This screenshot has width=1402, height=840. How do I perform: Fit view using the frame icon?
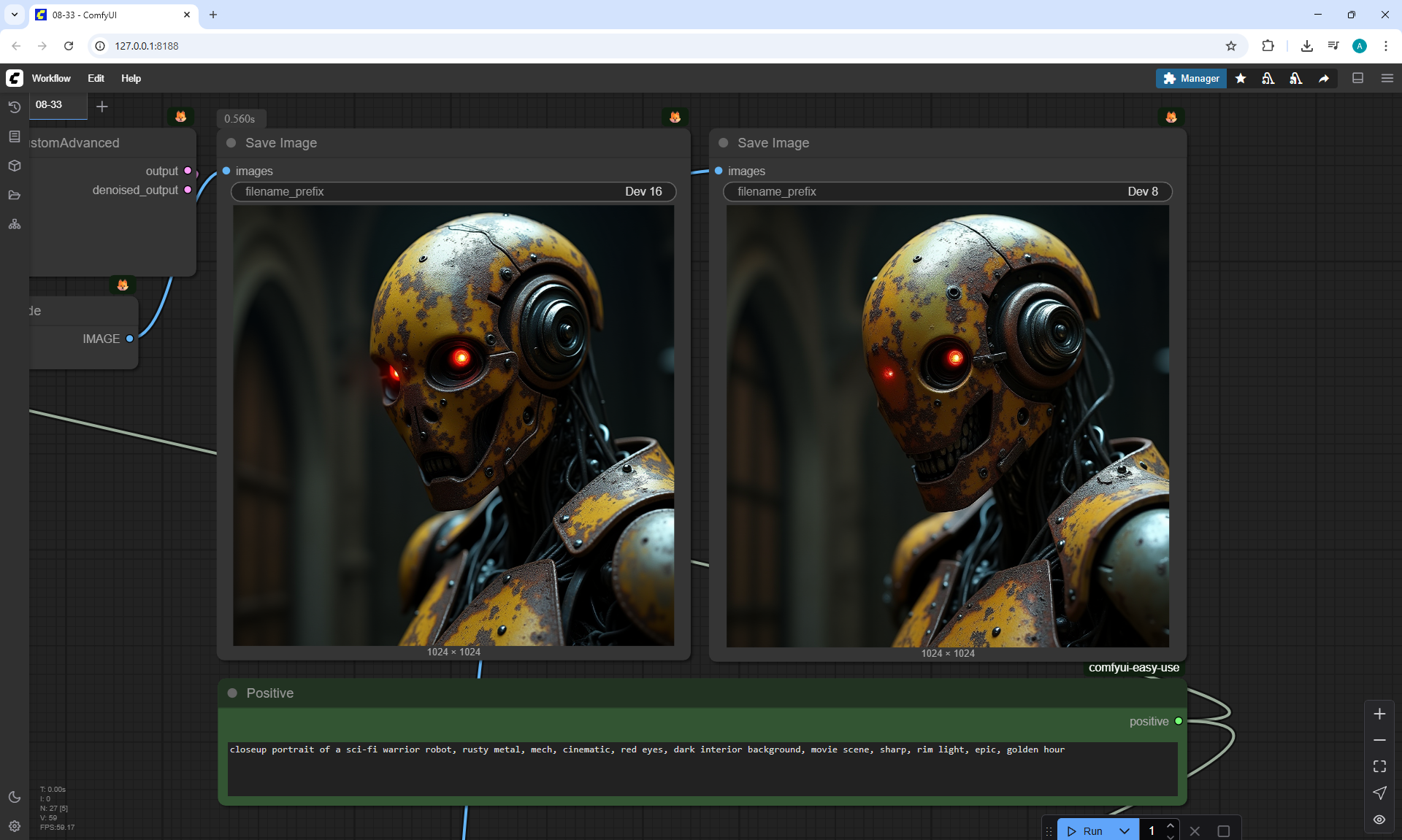pyautogui.click(x=1379, y=766)
